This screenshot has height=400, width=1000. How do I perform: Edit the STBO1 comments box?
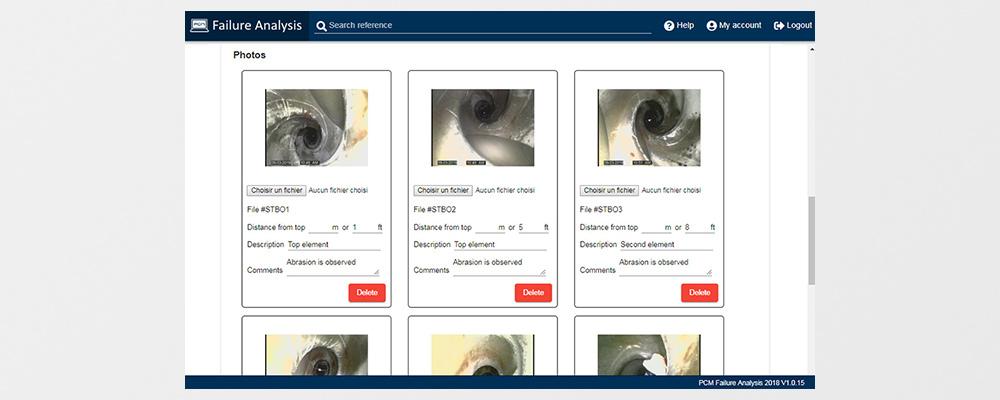(333, 266)
